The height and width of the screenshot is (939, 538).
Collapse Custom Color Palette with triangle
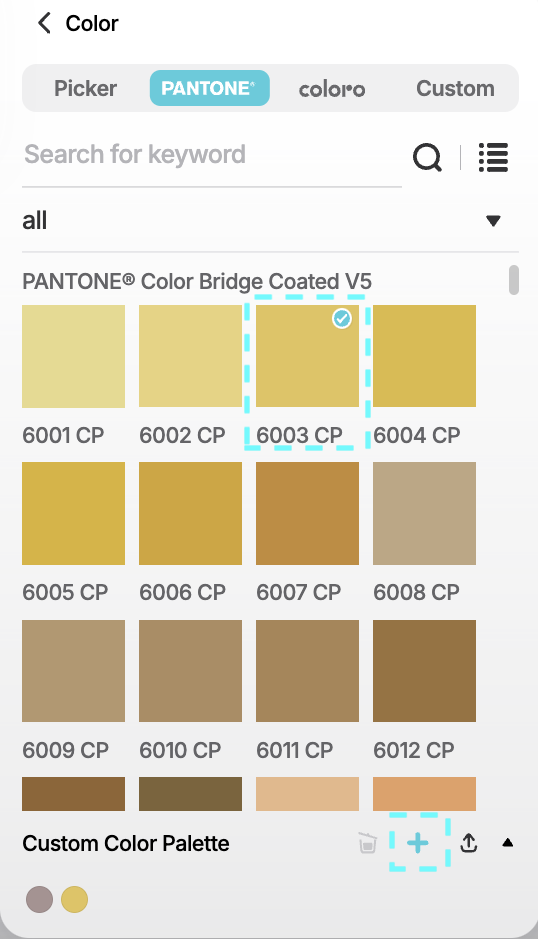click(x=508, y=843)
